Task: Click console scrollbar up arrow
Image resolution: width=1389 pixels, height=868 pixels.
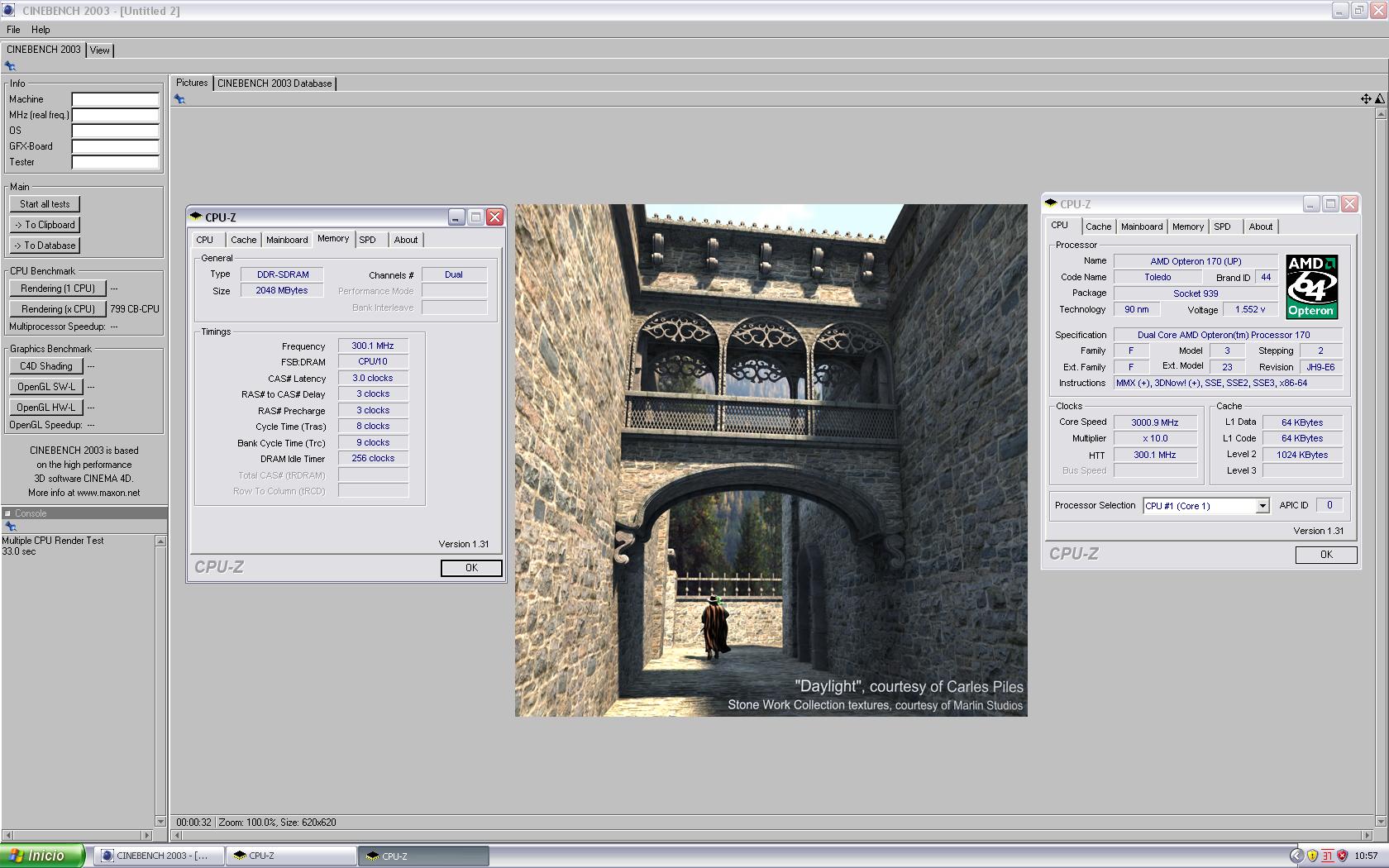Action: pyautogui.click(x=160, y=541)
